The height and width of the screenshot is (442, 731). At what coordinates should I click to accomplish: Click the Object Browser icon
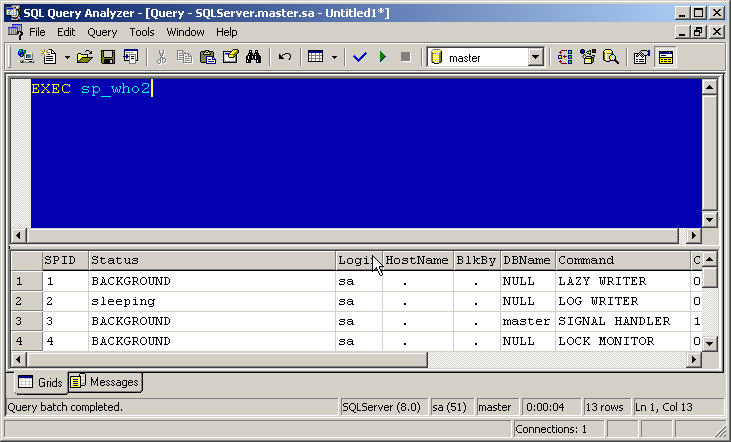587,57
